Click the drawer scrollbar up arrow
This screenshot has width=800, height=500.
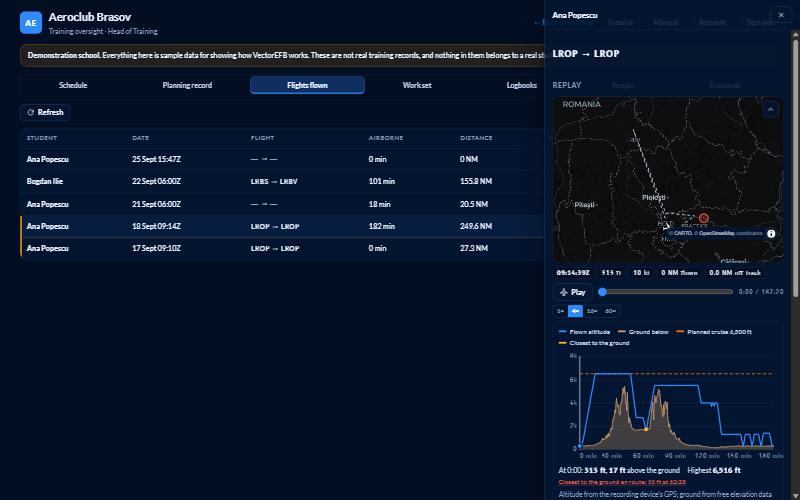[x=795, y=34]
